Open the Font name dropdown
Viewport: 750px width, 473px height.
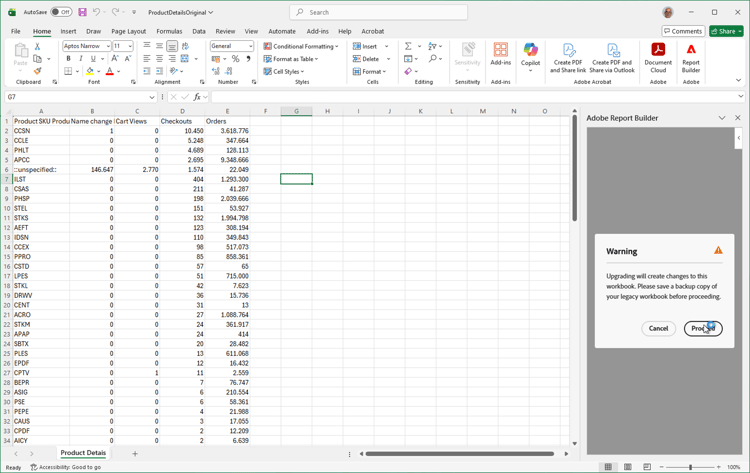108,46
